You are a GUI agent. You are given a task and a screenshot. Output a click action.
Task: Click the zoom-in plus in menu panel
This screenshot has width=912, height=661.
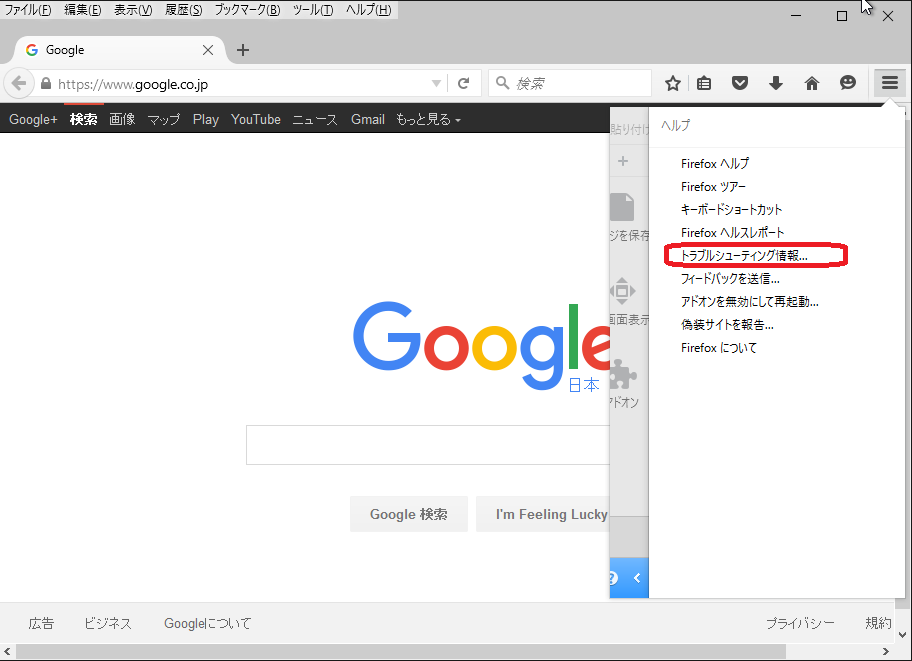pos(623,161)
